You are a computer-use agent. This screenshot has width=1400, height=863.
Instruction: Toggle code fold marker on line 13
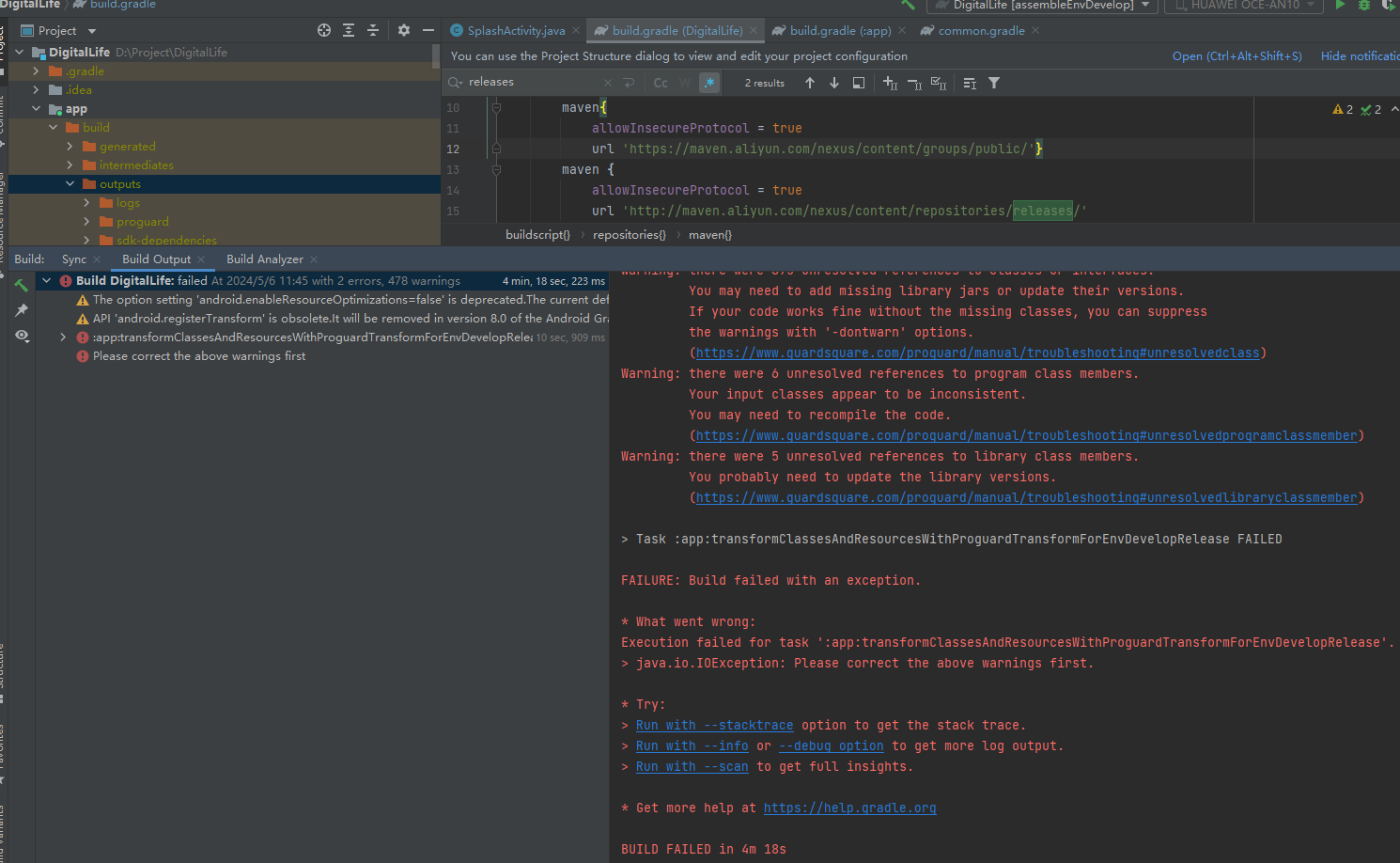496,170
